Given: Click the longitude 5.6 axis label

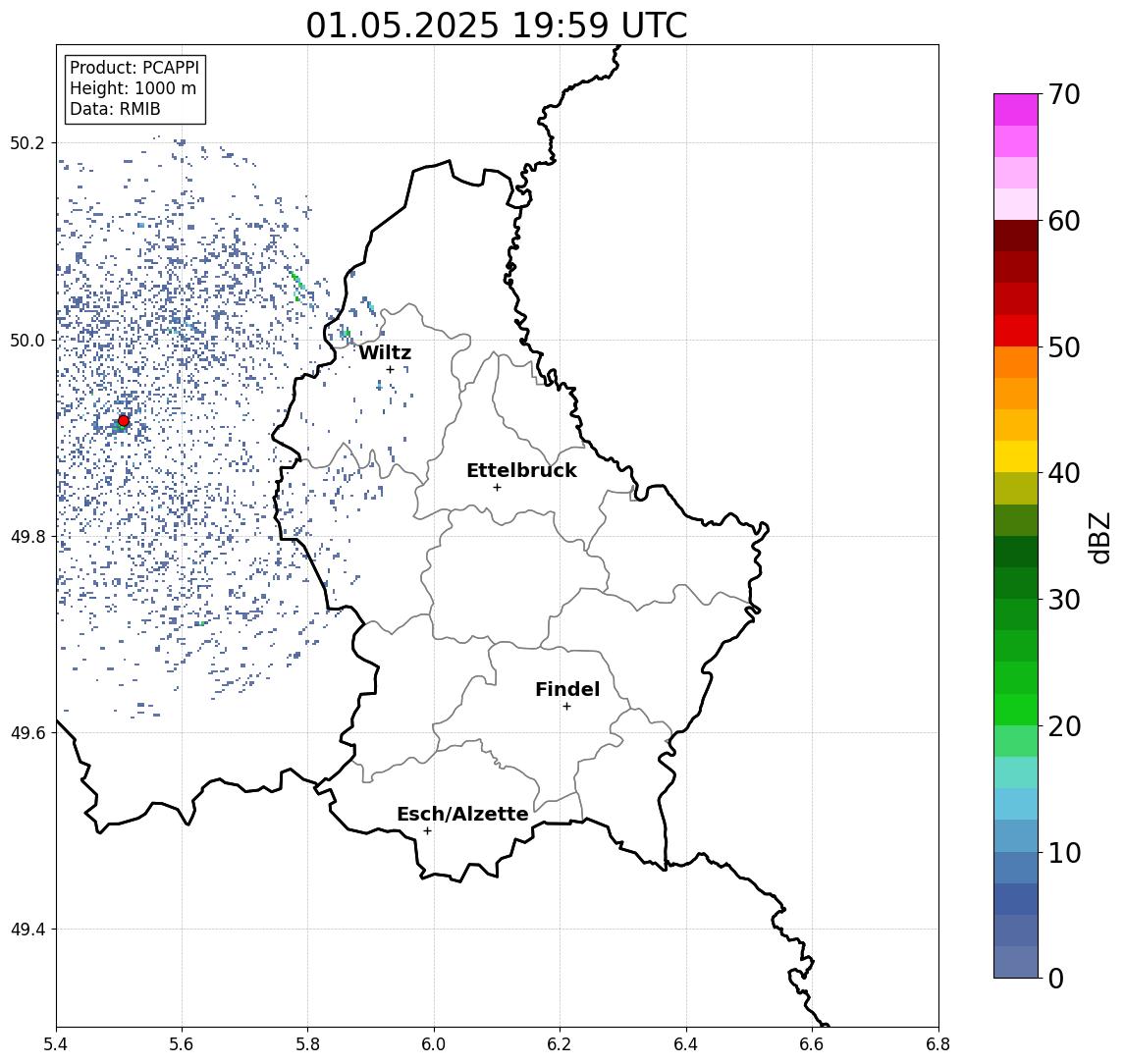Looking at the screenshot, I should pyautogui.click(x=182, y=1044).
